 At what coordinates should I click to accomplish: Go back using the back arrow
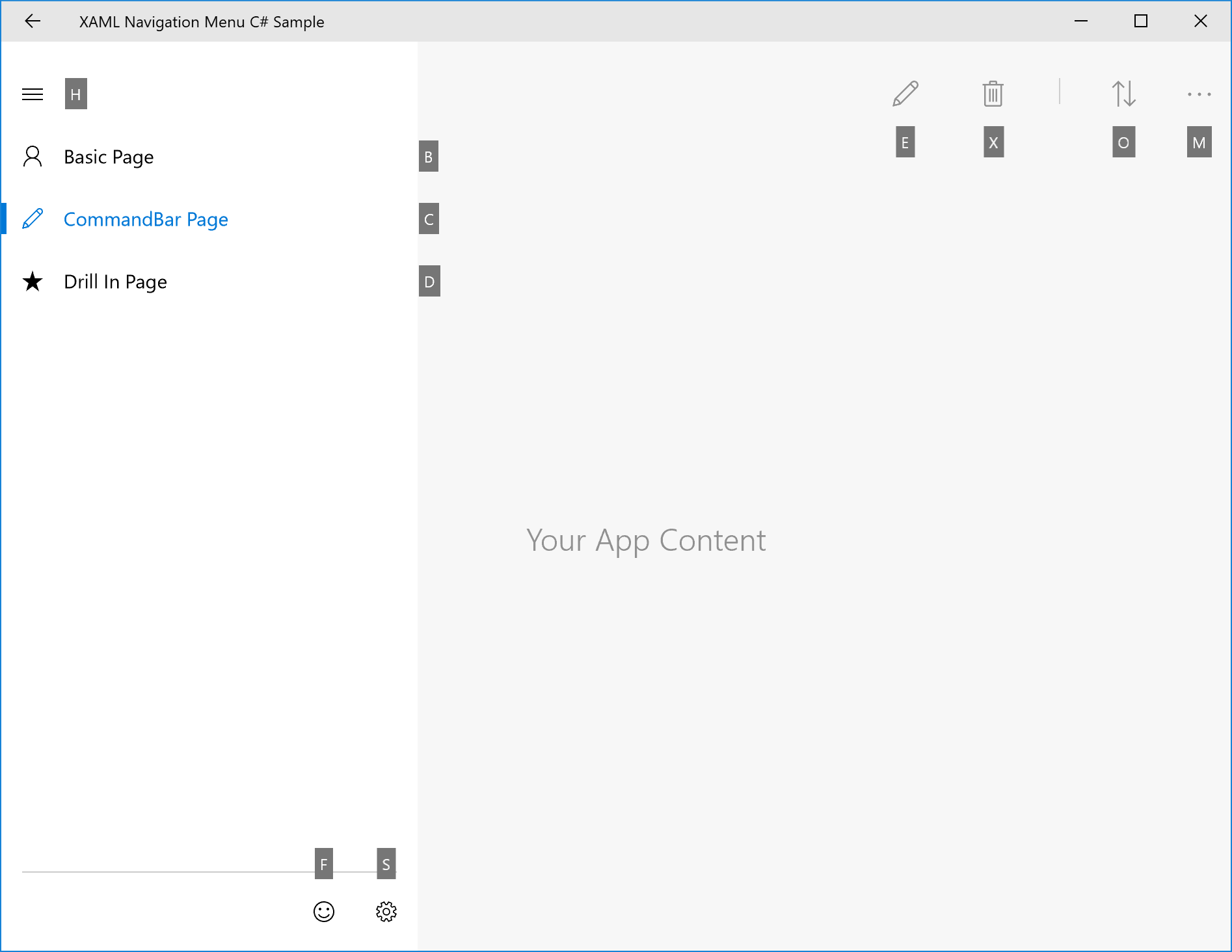click(x=33, y=21)
